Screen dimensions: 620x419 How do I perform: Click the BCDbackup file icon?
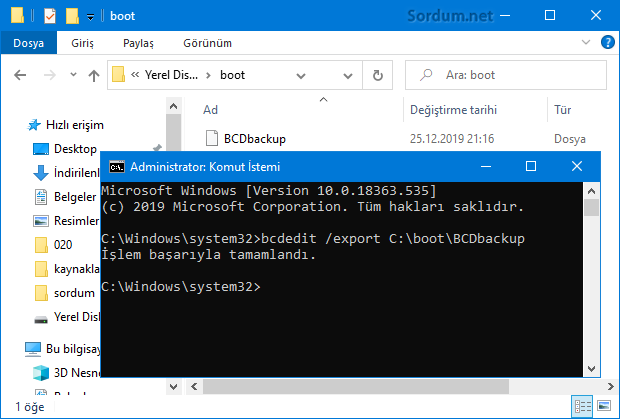pyautogui.click(x=212, y=138)
